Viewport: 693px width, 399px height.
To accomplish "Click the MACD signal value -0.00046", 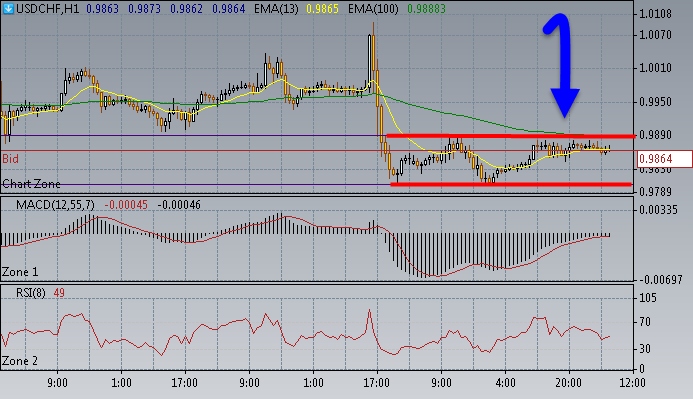I will [x=179, y=205].
